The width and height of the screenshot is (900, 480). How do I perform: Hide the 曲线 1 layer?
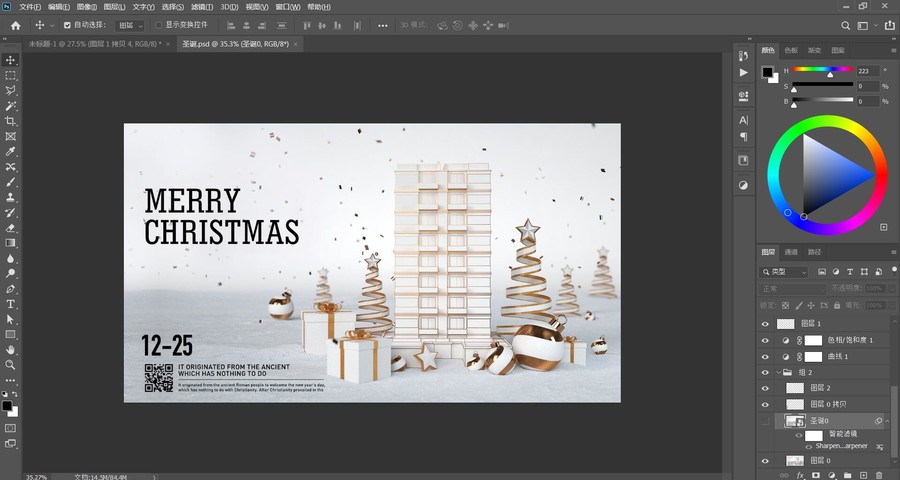coord(765,357)
